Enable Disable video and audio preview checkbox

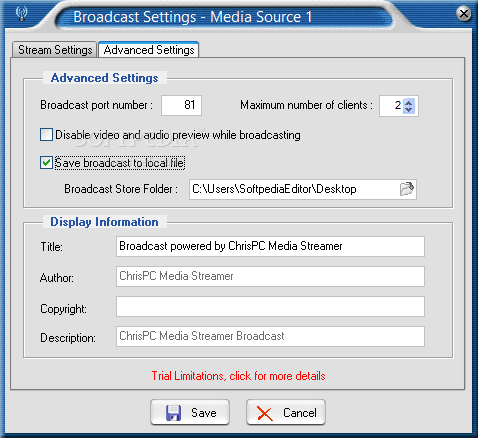coord(46,135)
